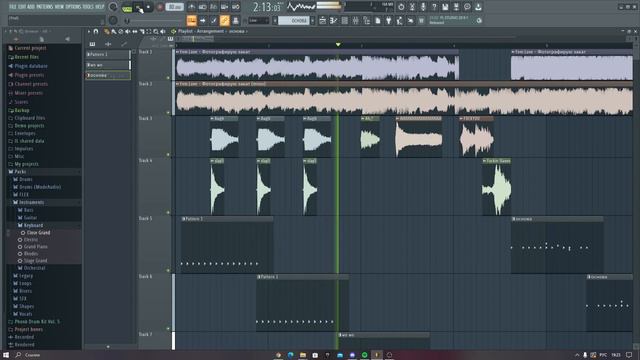This screenshot has height=360, width=640.
Task: Select the playlist Mute tool
Action: pos(128,31)
